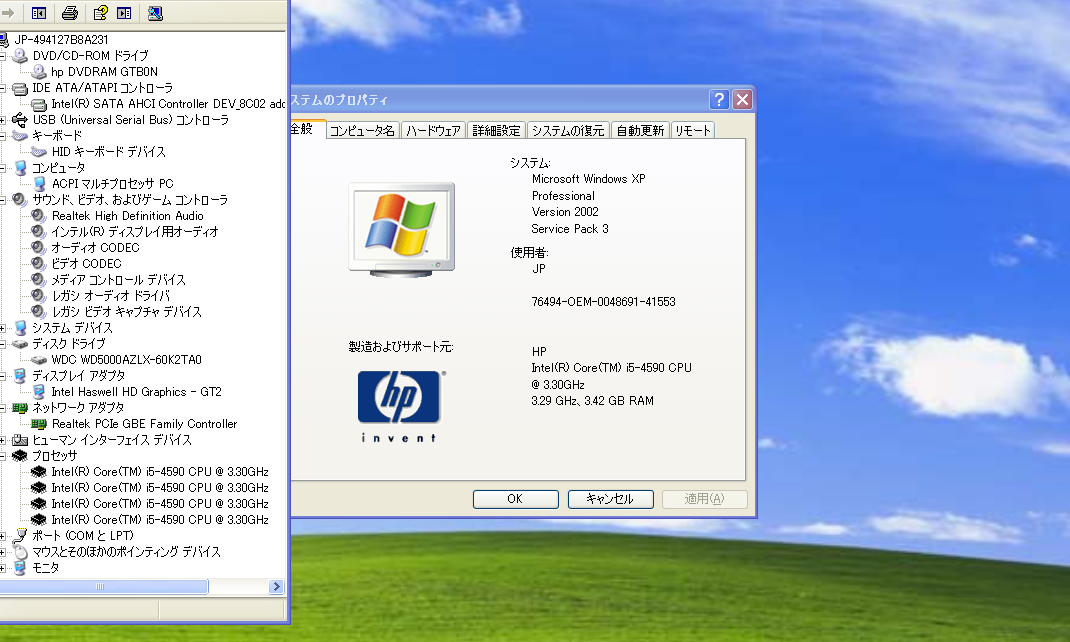Click the printer icon in the toolbar
Viewport: 1070px width, 642px height.
(70, 13)
